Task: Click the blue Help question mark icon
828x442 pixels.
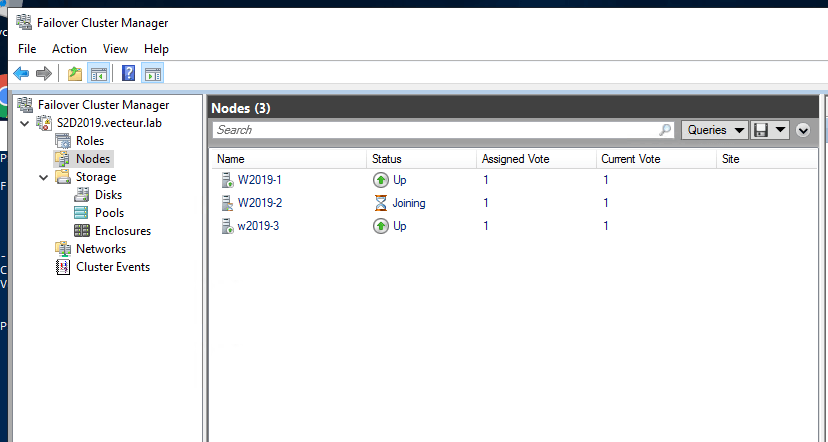Action: (x=128, y=73)
